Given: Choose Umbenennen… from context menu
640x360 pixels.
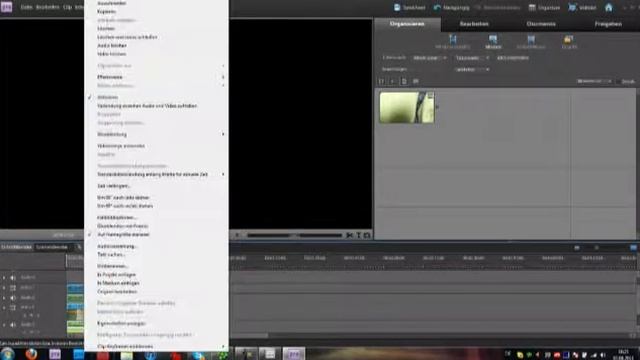Looking at the screenshot, I should point(113,266).
